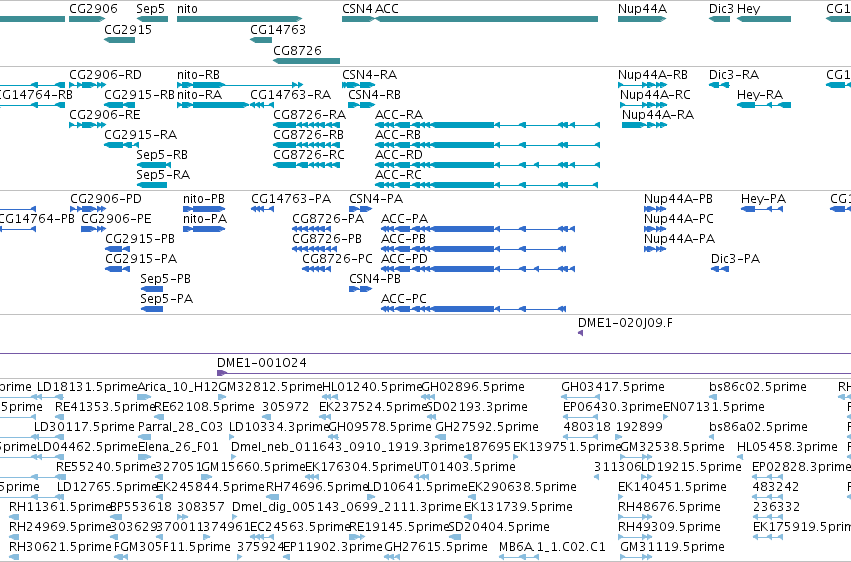Click transcript Sep5-RB
The image size is (851, 562).
click(x=162, y=155)
